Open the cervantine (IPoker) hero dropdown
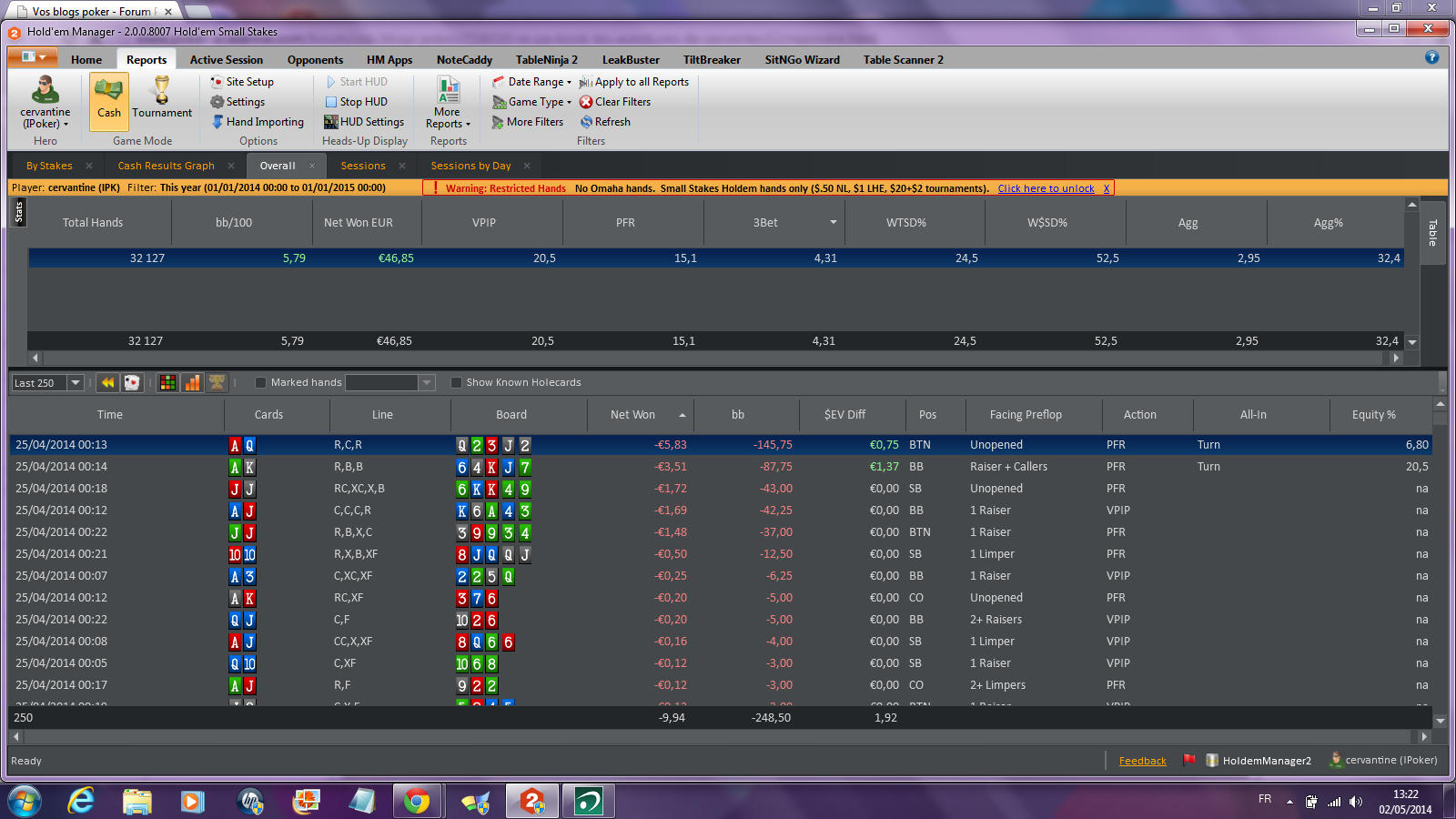This screenshot has height=819, width=1456. point(45,102)
